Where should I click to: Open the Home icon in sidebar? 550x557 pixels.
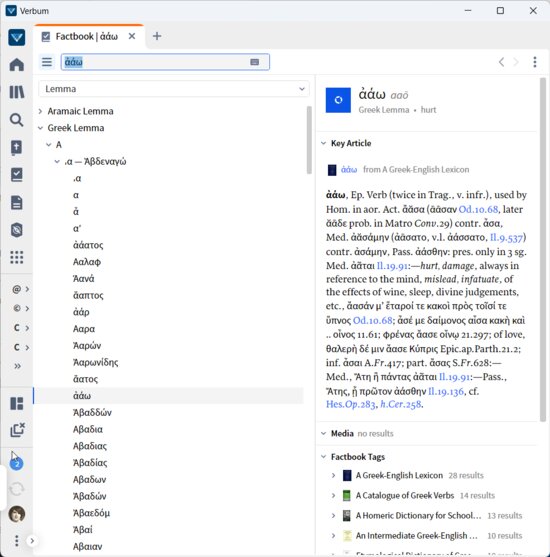coord(17,65)
